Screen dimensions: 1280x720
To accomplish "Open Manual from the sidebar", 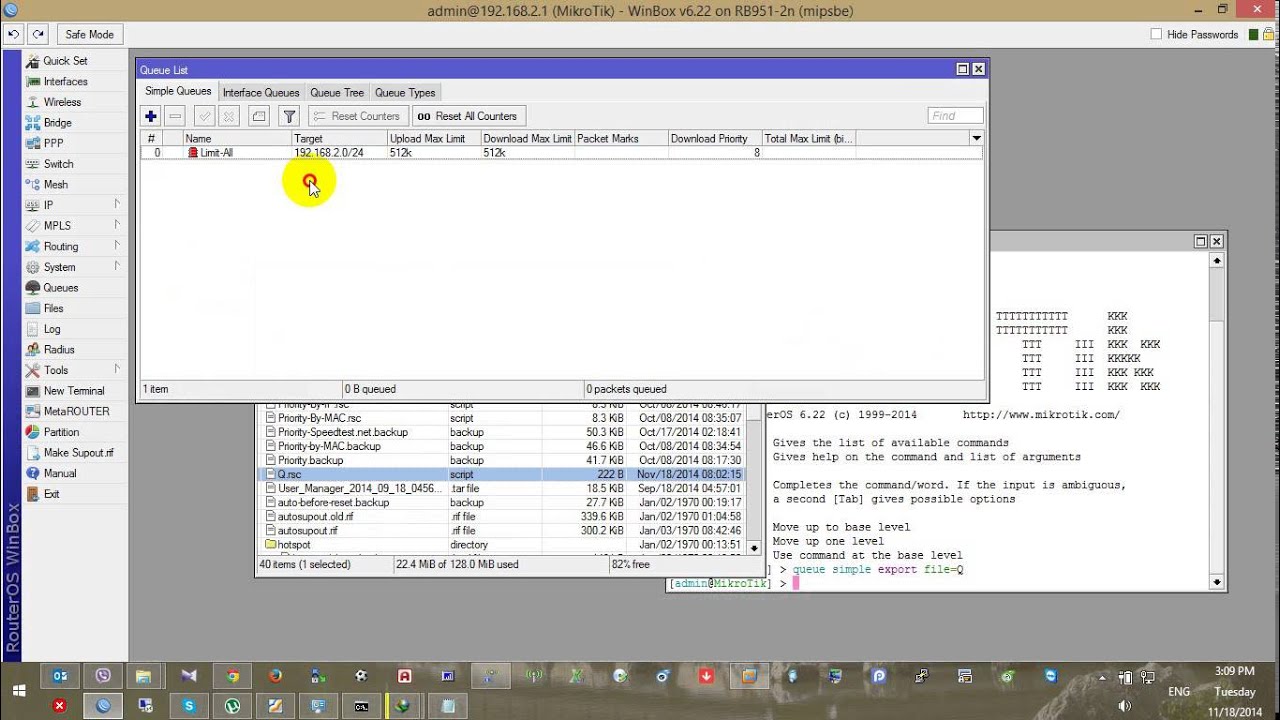I will (x=59, y=473).
